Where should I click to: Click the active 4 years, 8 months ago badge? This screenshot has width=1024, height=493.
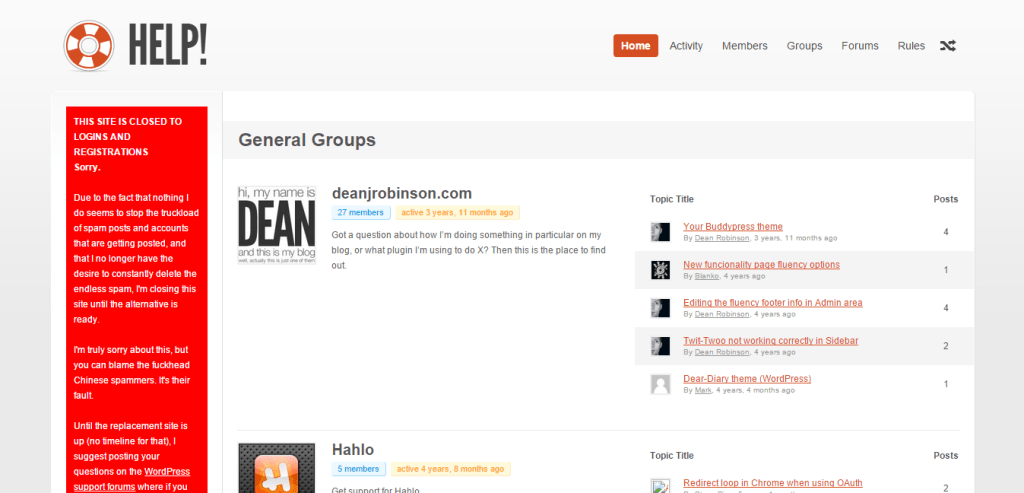pyautogui.click(x=451, y=469)
